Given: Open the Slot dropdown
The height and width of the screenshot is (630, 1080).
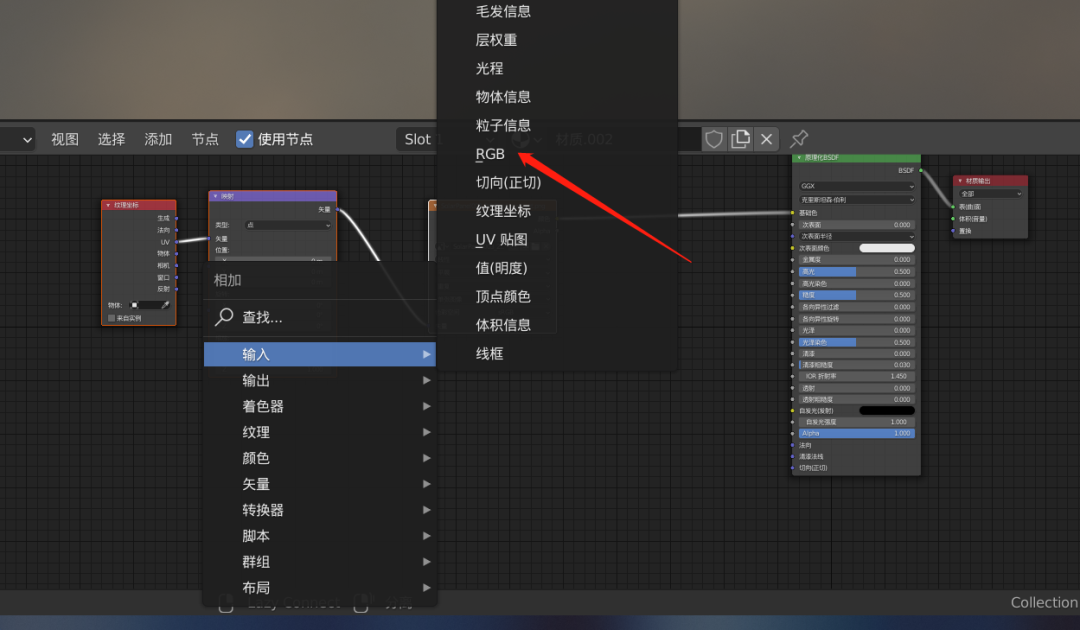Looking at the screenshot, I should pyautogui.click(x=417, y=139).
